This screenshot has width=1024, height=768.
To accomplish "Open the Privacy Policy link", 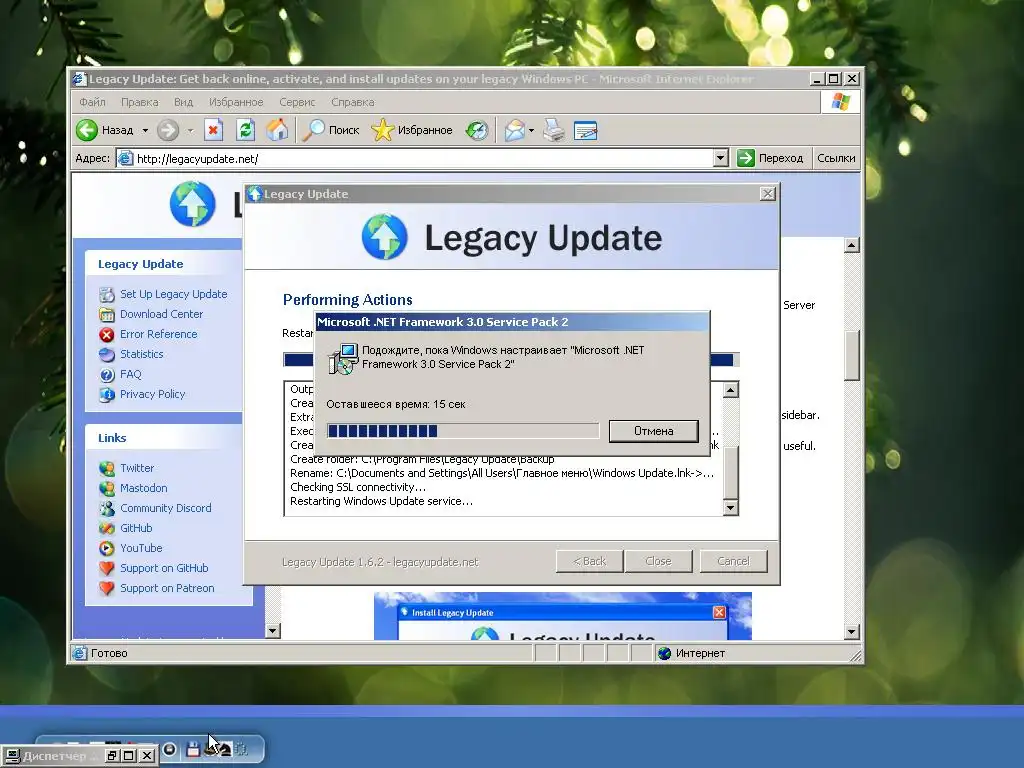I will point(152,394).
